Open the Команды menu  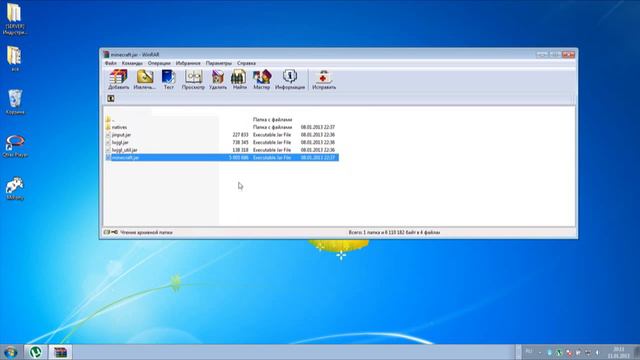tap(132, 63)
